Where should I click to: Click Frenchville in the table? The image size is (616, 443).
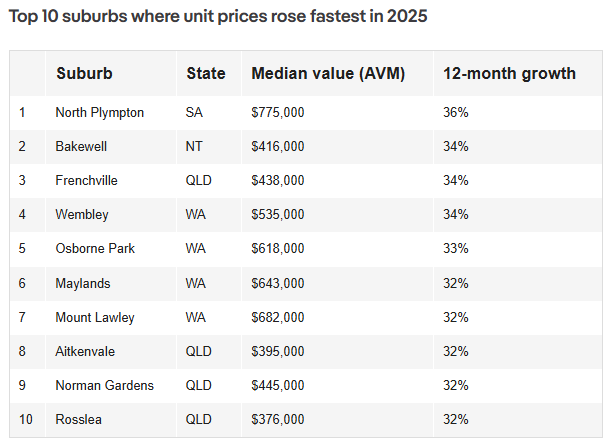(86, 180)
